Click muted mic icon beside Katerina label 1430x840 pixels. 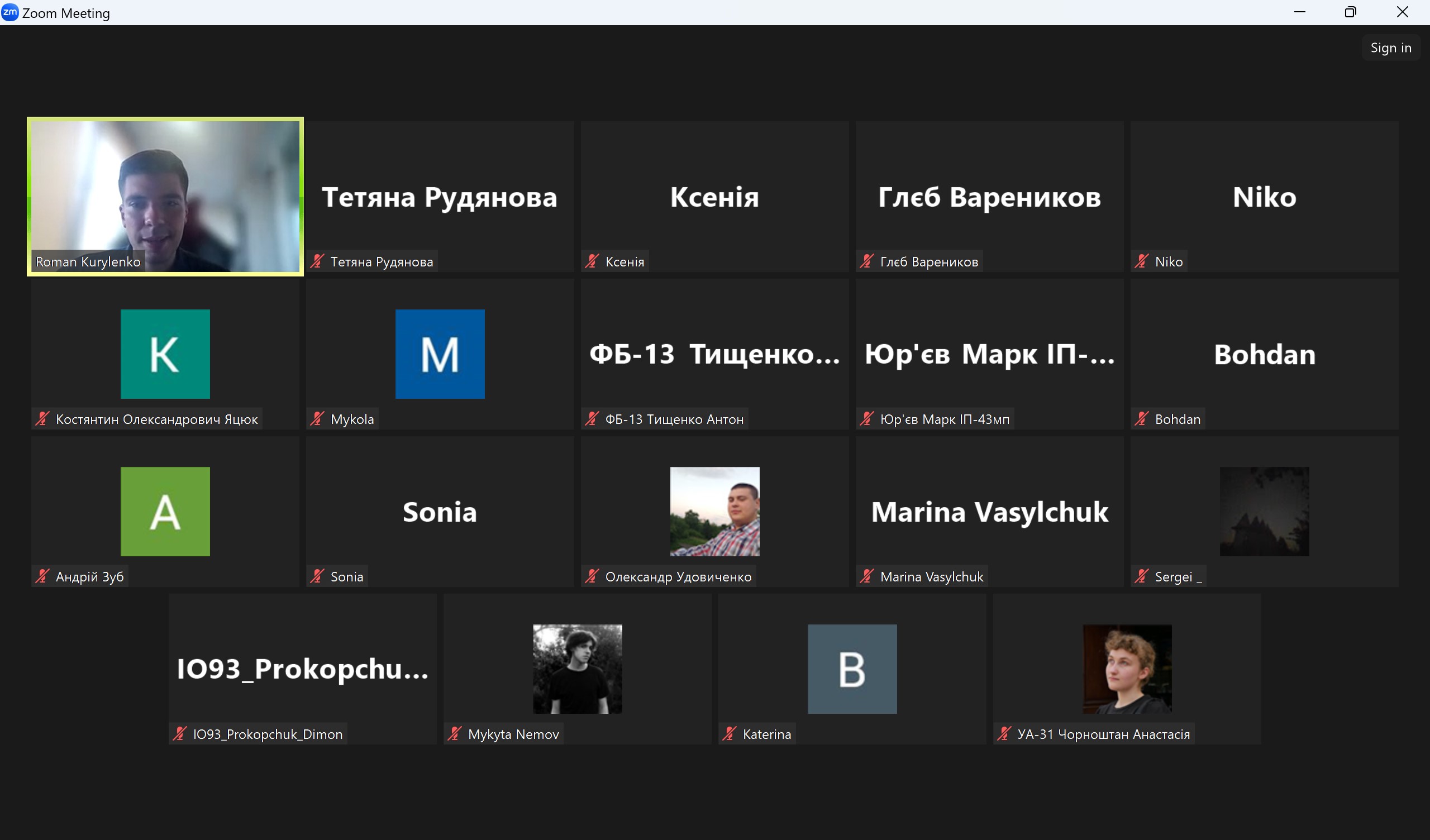(729, 734)
